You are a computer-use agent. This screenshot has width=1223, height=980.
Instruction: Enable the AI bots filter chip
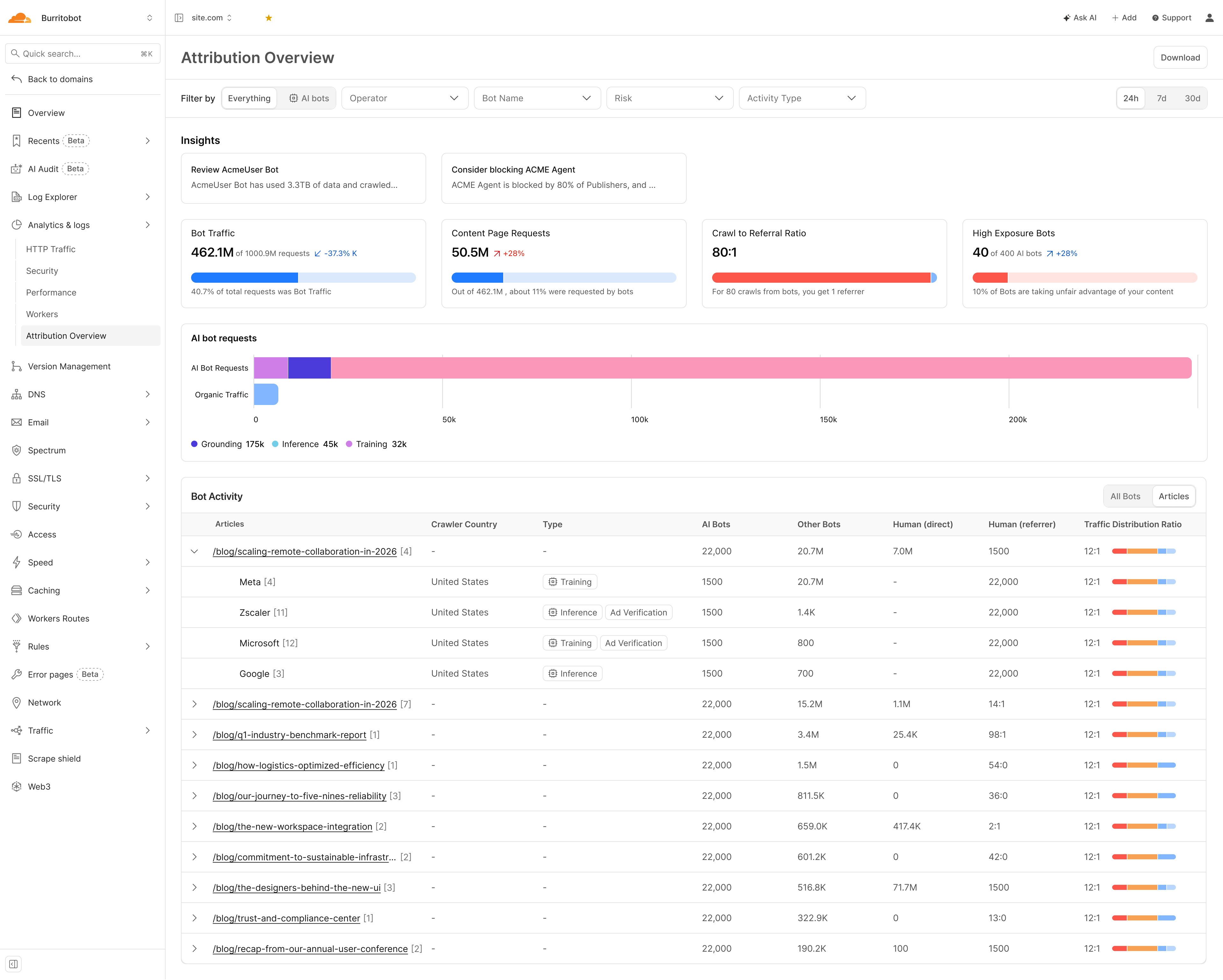point(309,98)
